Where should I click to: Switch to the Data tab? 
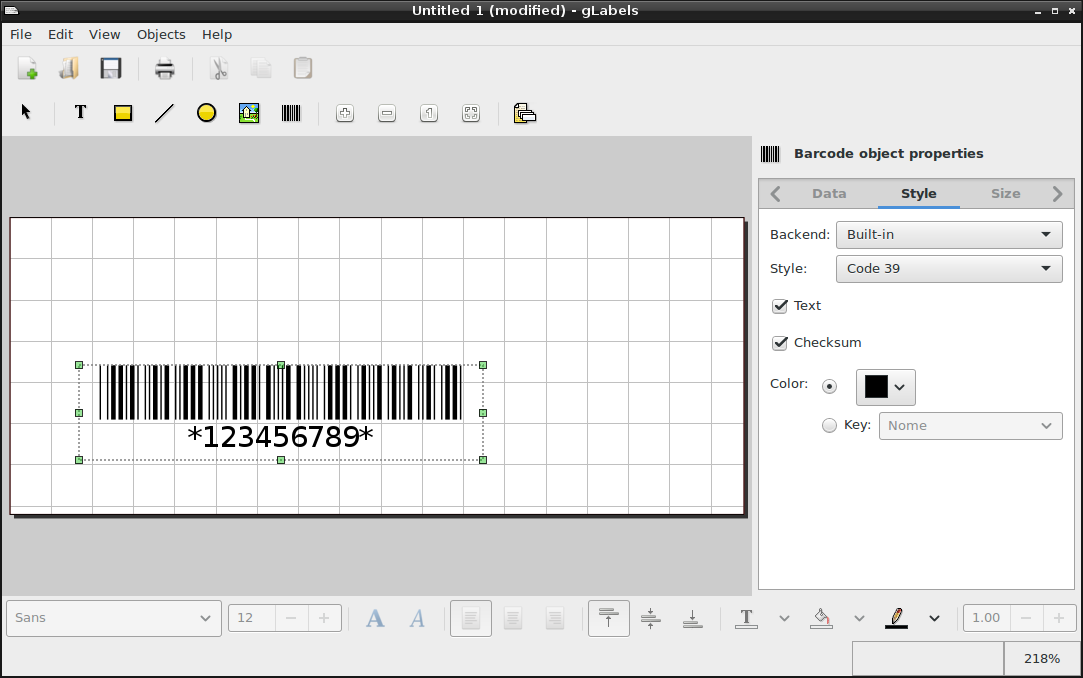[x=829, y=194]
